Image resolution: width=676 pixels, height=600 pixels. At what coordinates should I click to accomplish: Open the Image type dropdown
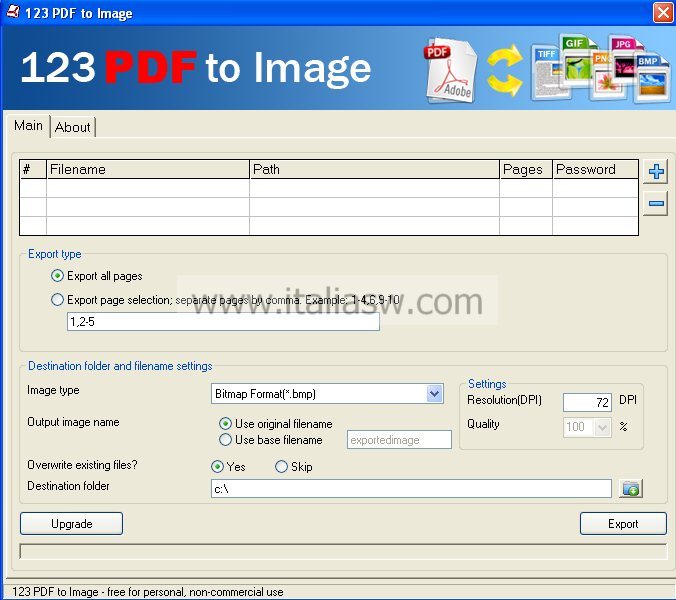click(x=435, y=394)
